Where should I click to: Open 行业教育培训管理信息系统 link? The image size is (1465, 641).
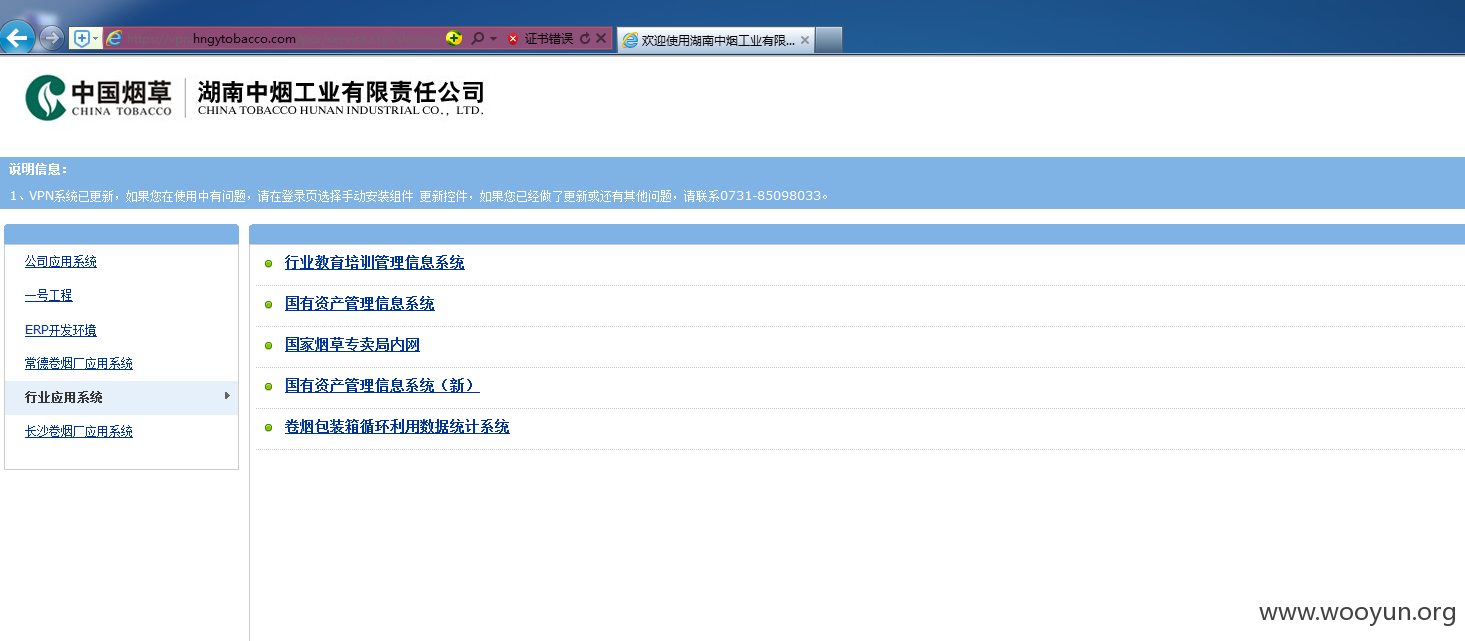pyautogui.click(x=375, y=263)
